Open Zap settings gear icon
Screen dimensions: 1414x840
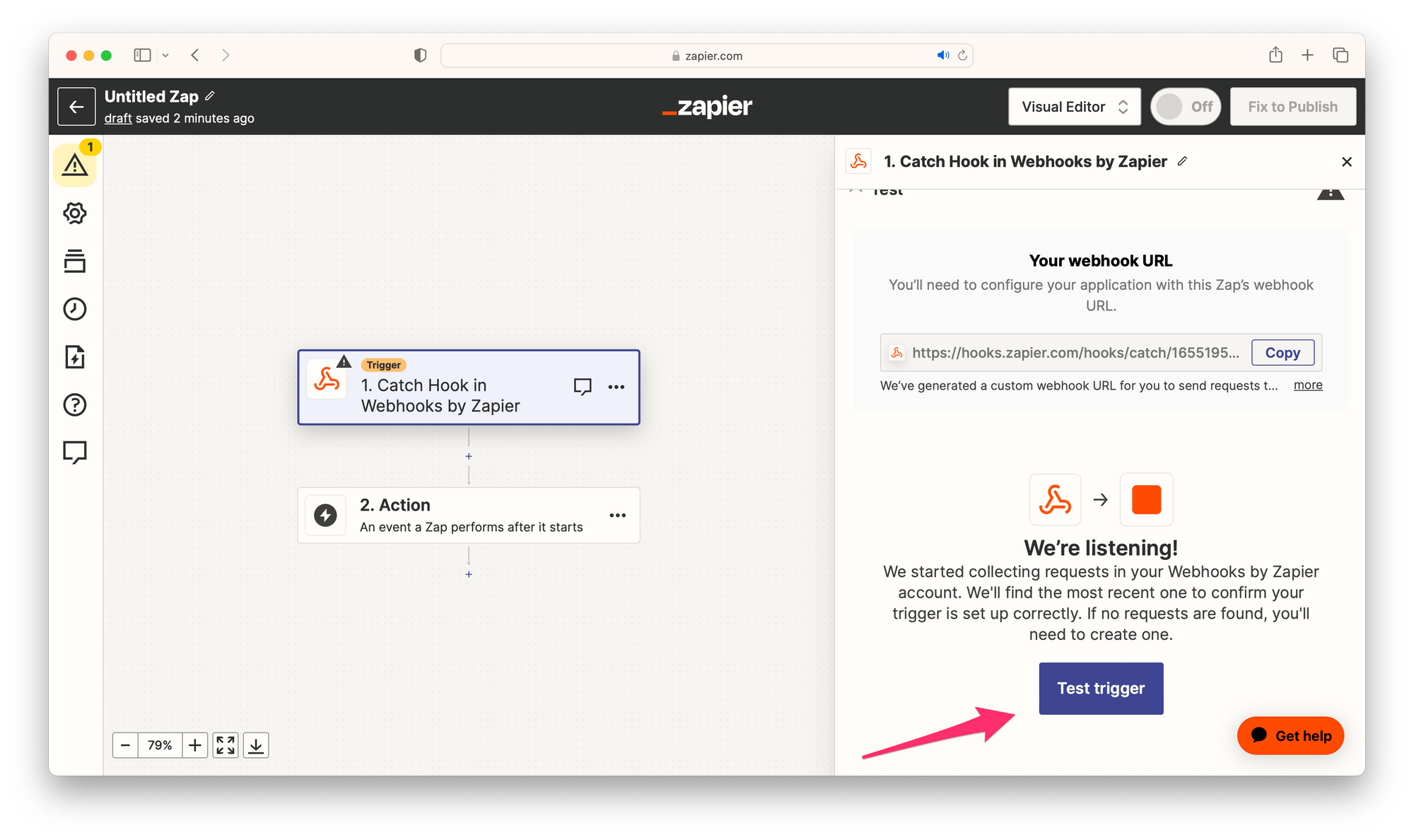click(75, 213)
